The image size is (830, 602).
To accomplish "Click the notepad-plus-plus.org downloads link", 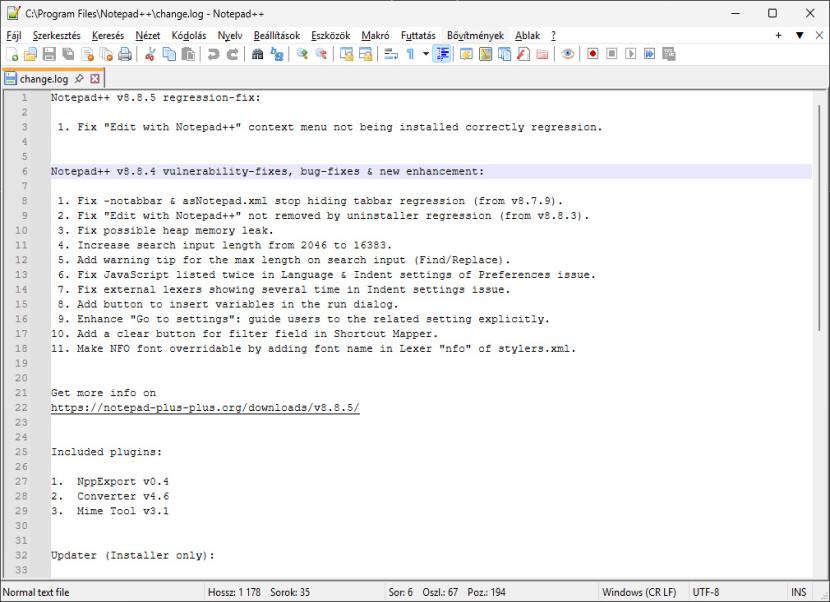I will 205,409.
